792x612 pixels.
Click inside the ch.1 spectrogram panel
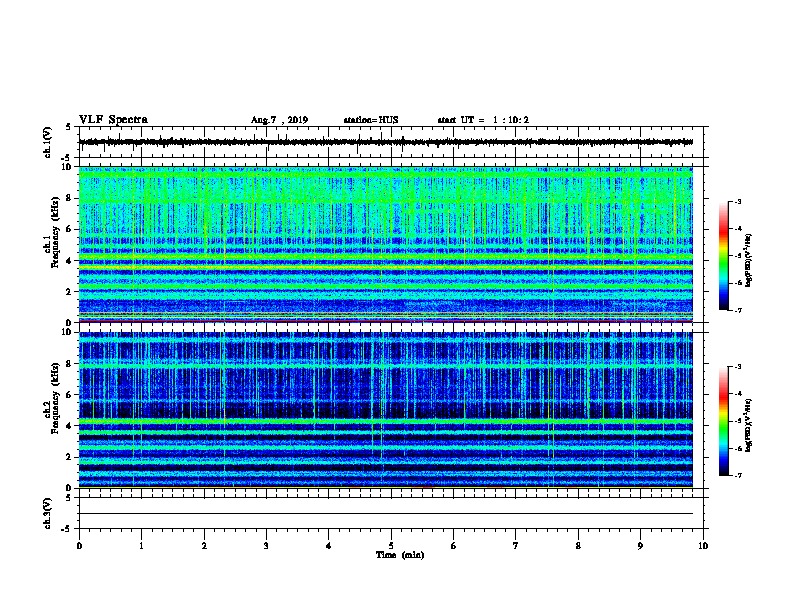click(x=386, y=244)
